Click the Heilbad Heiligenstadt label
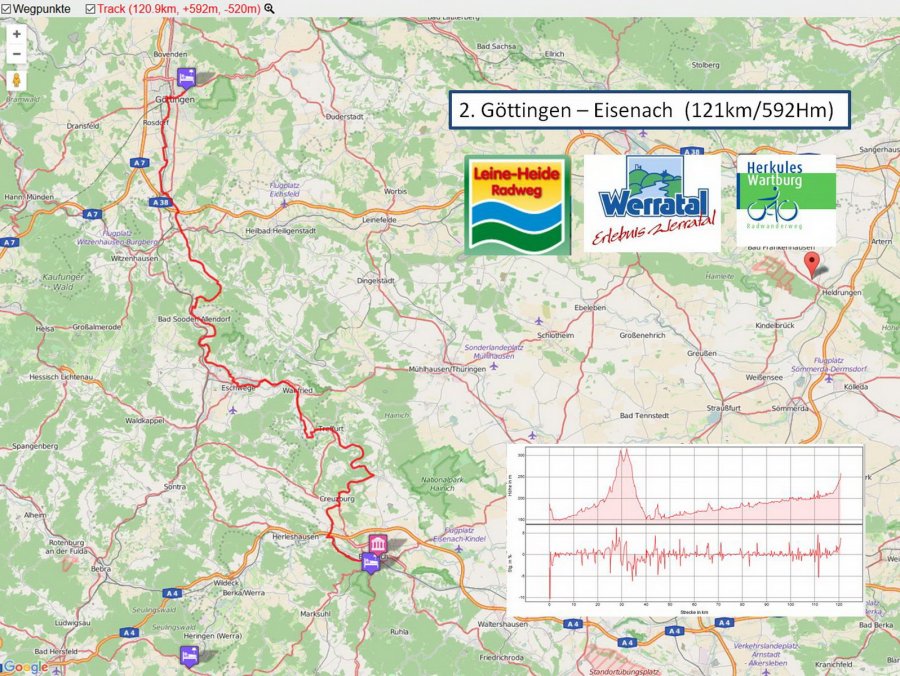 tap(281, 231)
